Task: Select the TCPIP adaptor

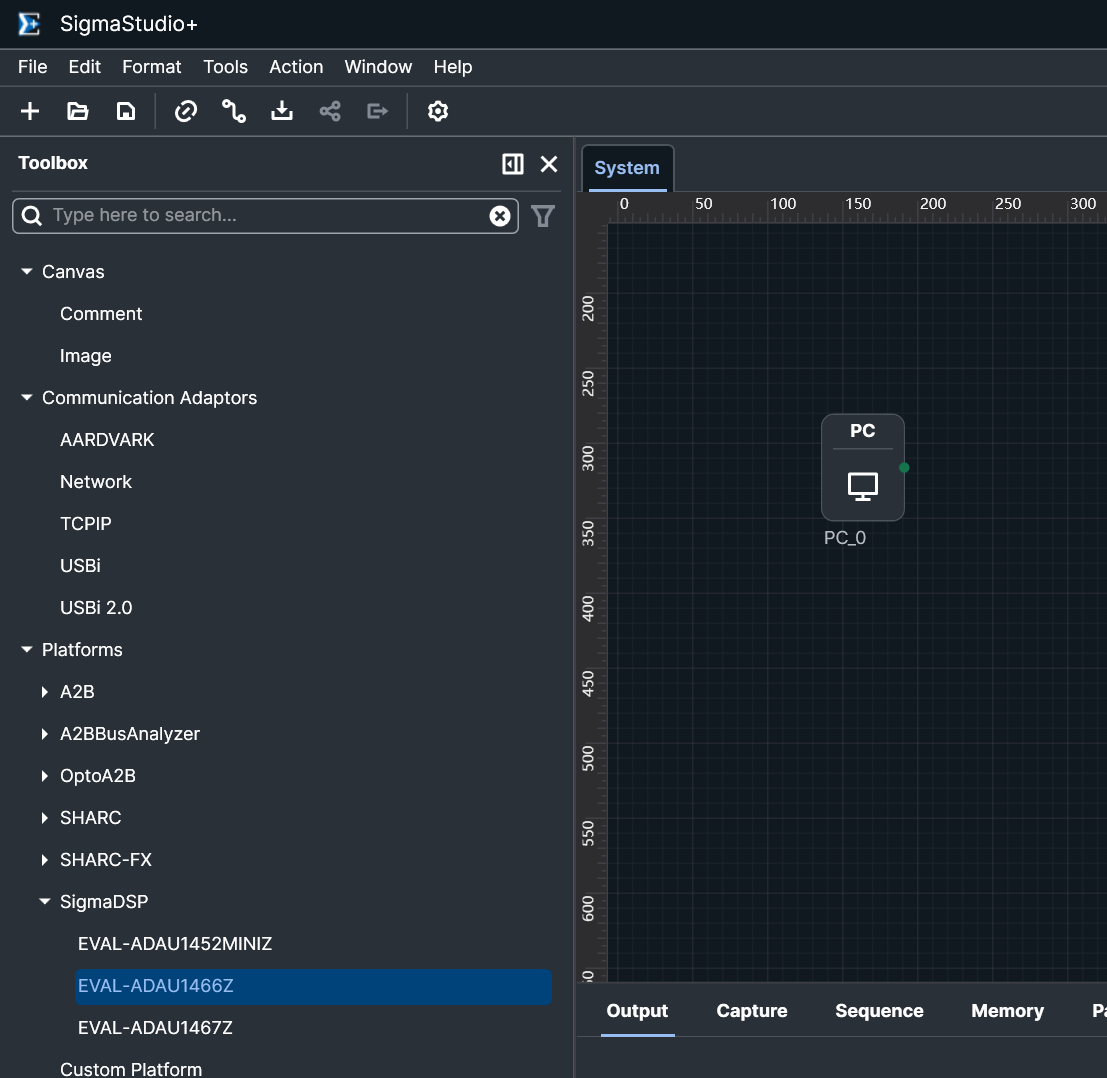Action: (85, 524)
